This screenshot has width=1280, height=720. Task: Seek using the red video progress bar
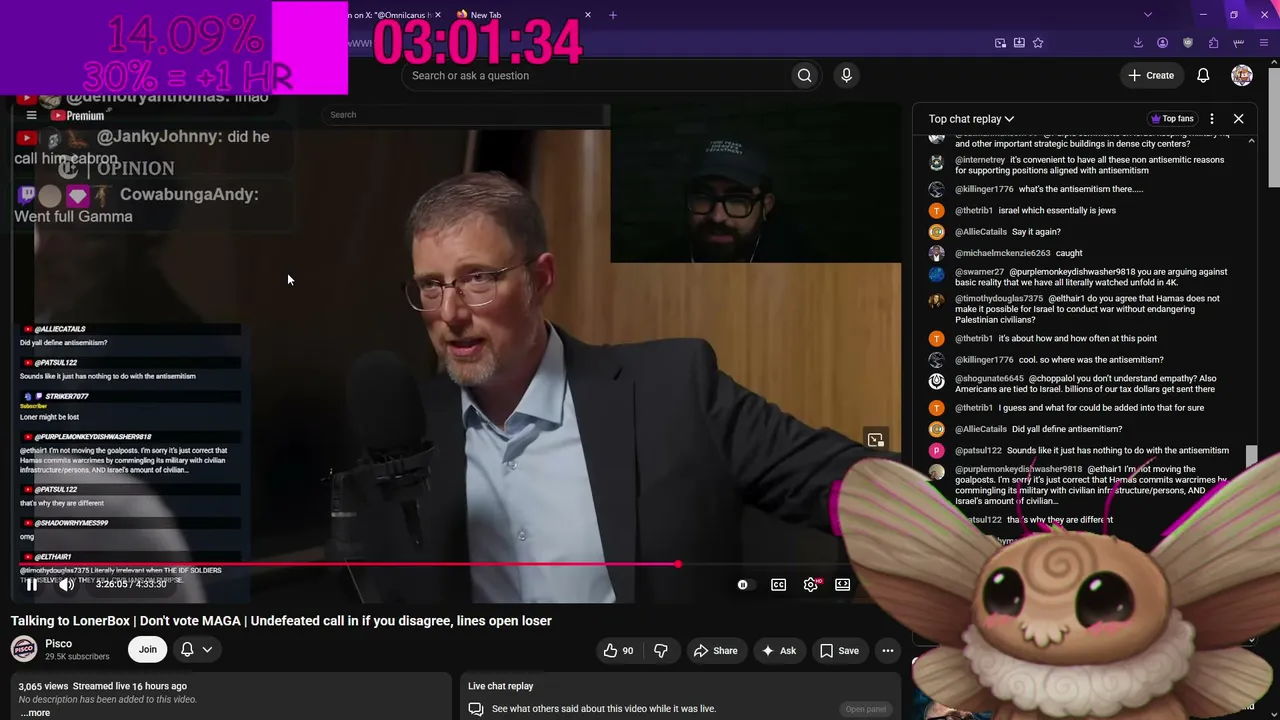349,564
